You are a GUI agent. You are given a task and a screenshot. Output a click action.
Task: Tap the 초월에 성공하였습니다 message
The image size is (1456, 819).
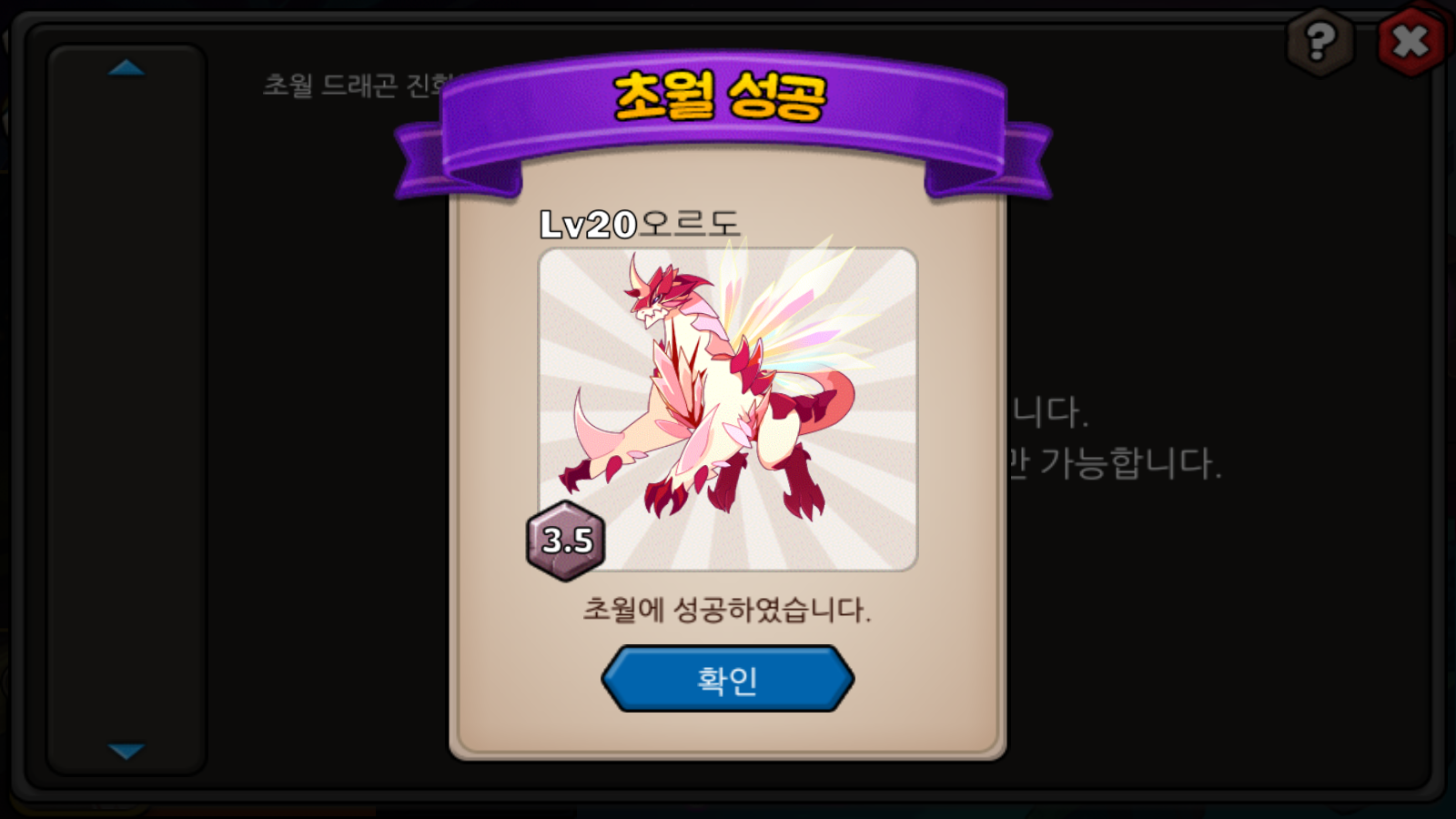[727, 609]
